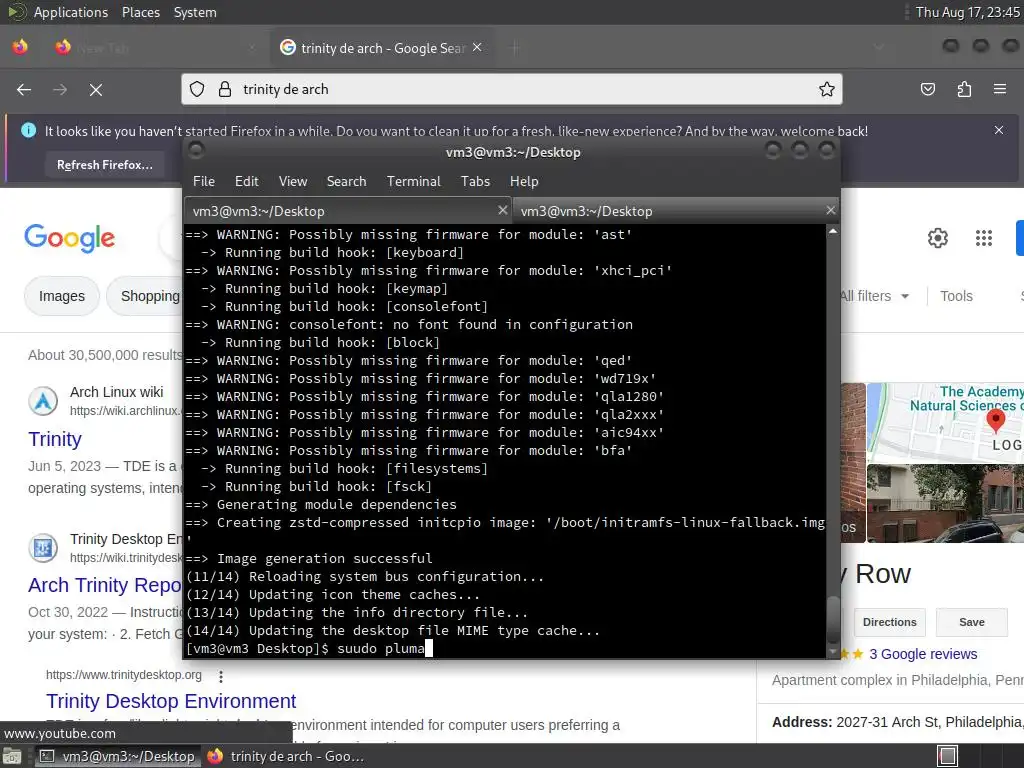Click Directions button in knowledge panel
Viewport: 1024px width, 768px height.
(x=889, y=622)
